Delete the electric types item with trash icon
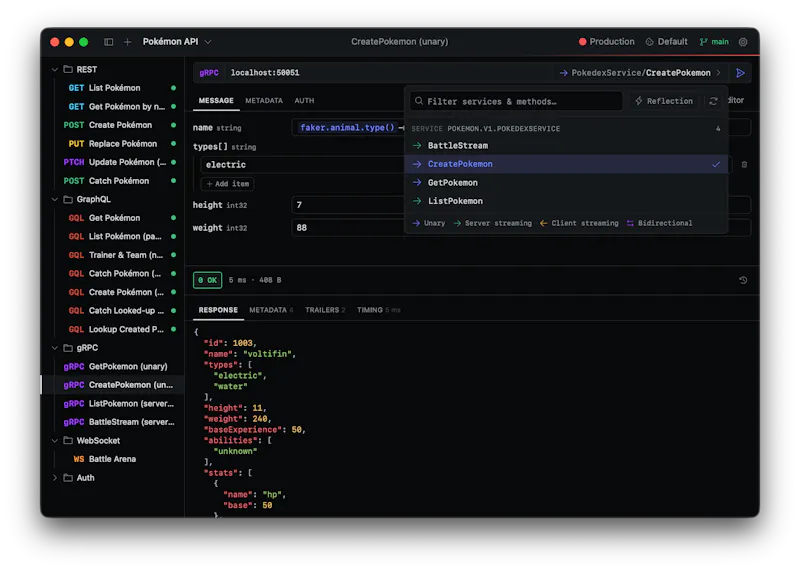The image size is (800, 571). pos(744,165)
